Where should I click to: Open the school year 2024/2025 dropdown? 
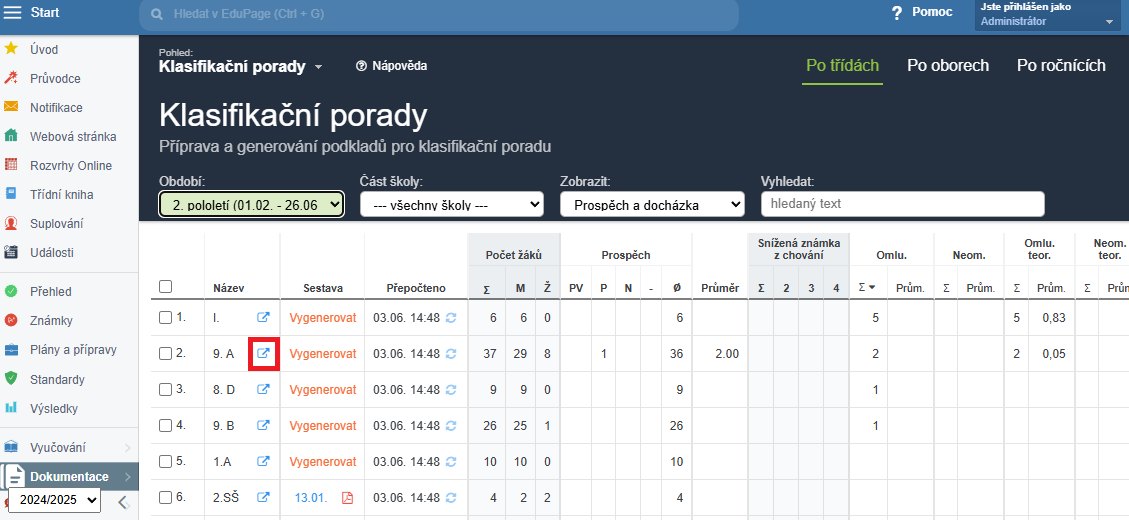point(54,500)
